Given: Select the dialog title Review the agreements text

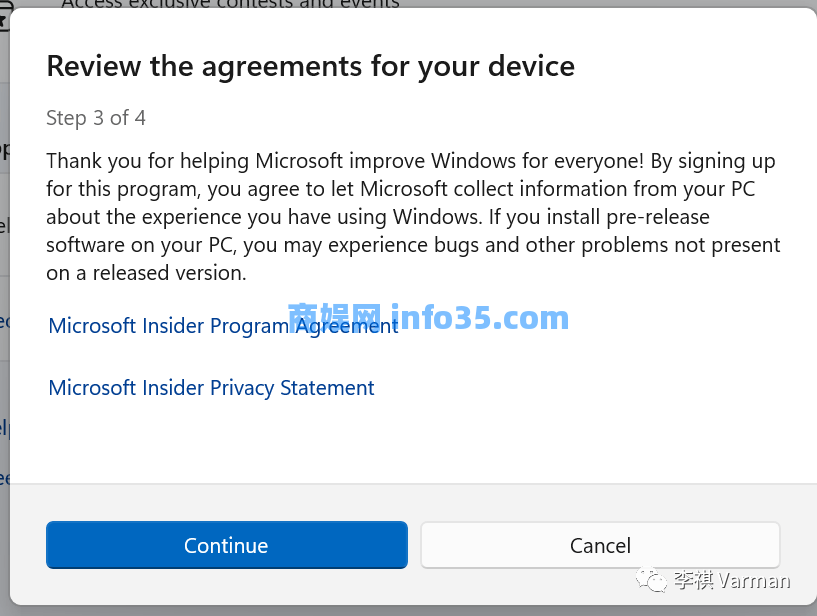Looking at the screenshot, I should click(x=310, y=66).
